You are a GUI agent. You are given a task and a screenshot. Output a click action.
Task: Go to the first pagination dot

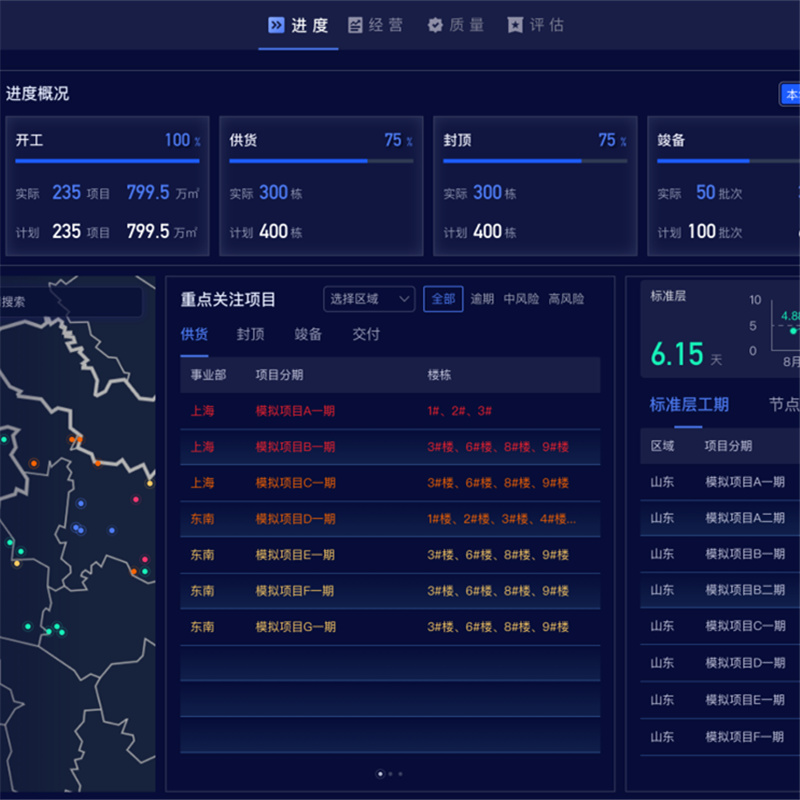tap(380, 774)
